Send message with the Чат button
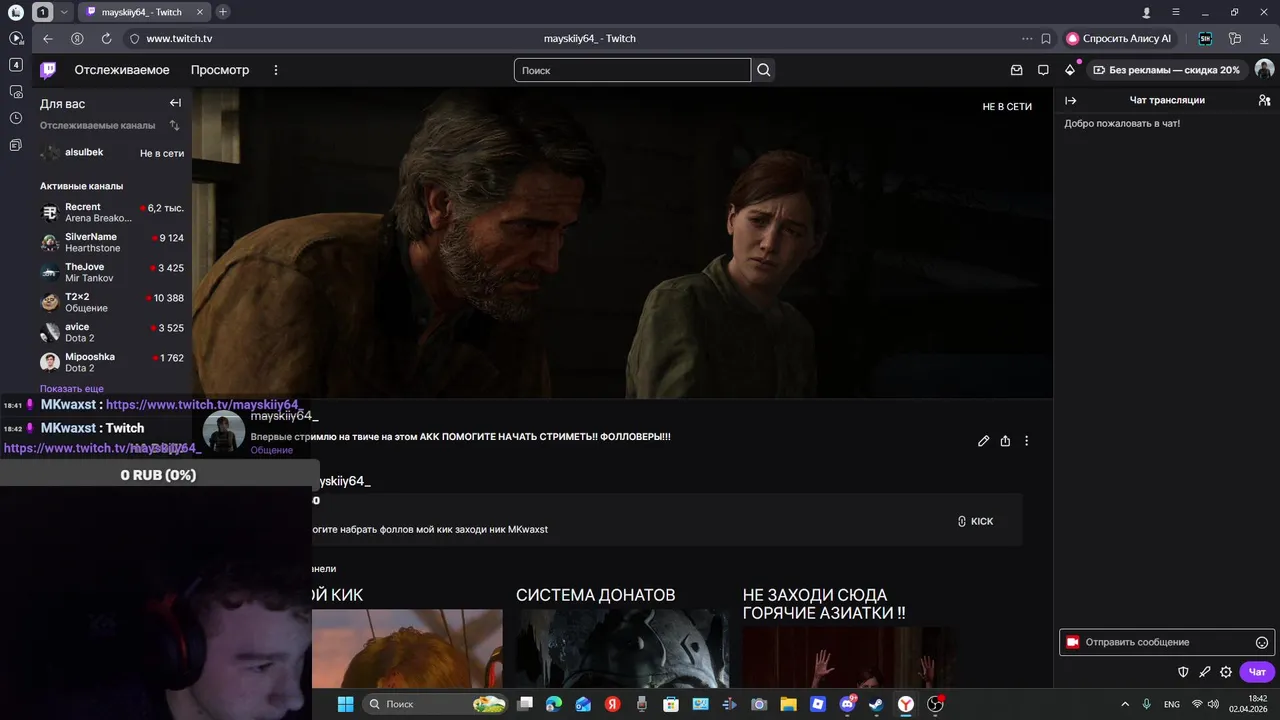This screenshot has height=720, width=1280. (x=1257, y=672)
